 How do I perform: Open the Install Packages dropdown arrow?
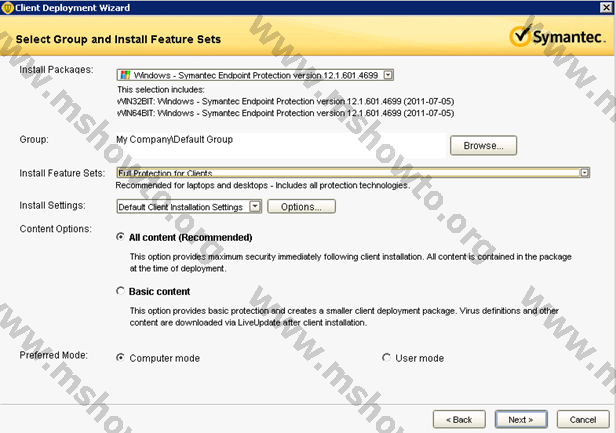tap(388, 75)
